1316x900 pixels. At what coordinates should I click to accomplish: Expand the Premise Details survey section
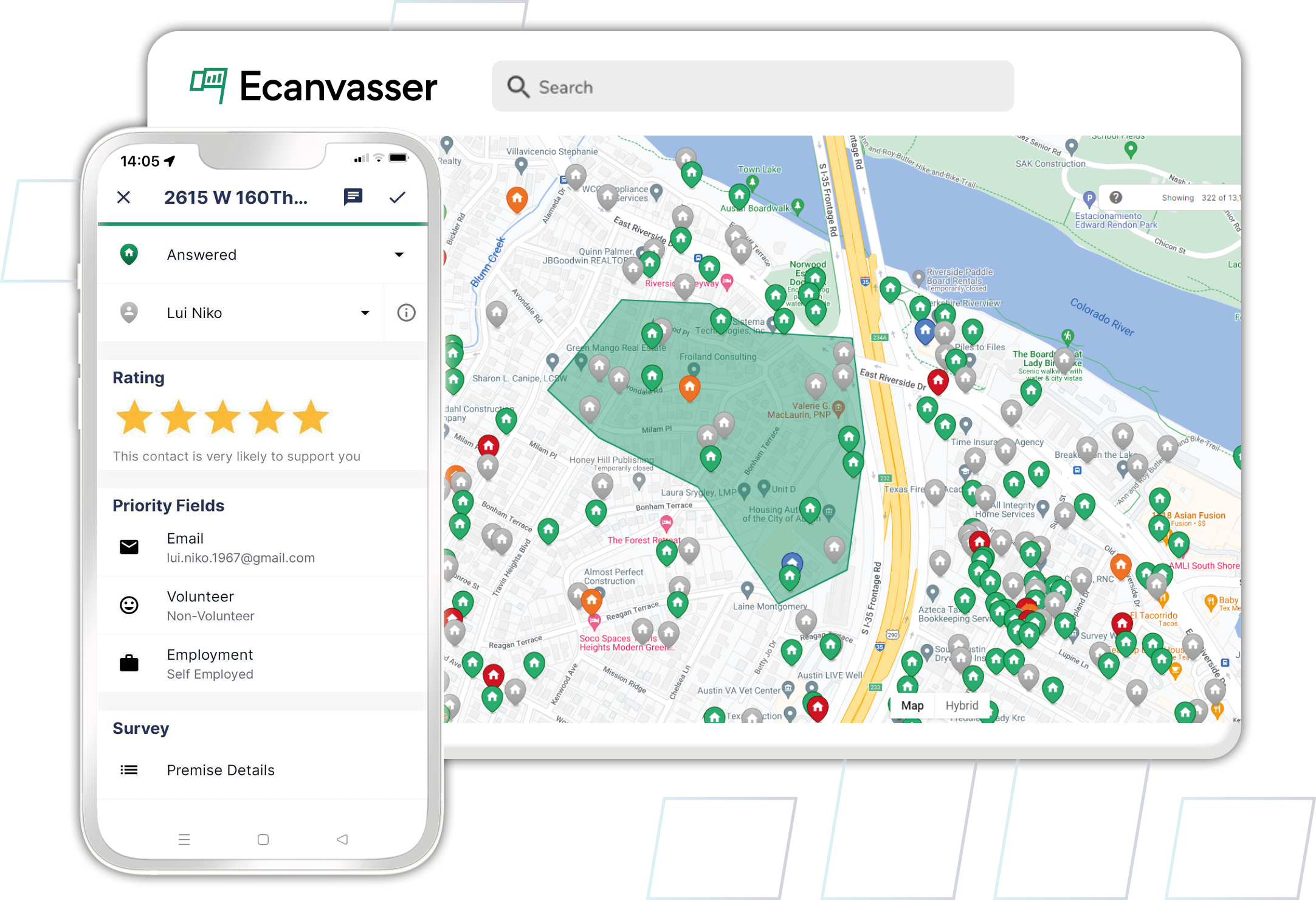[x=220, y=769]
